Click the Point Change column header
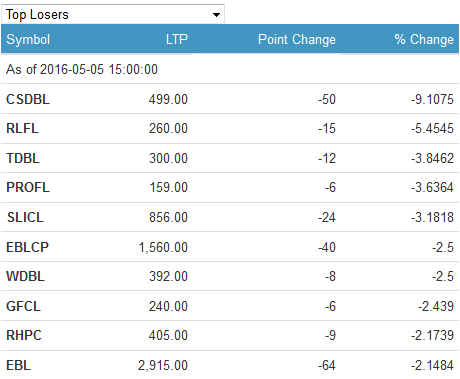 [x=297, y=39]
